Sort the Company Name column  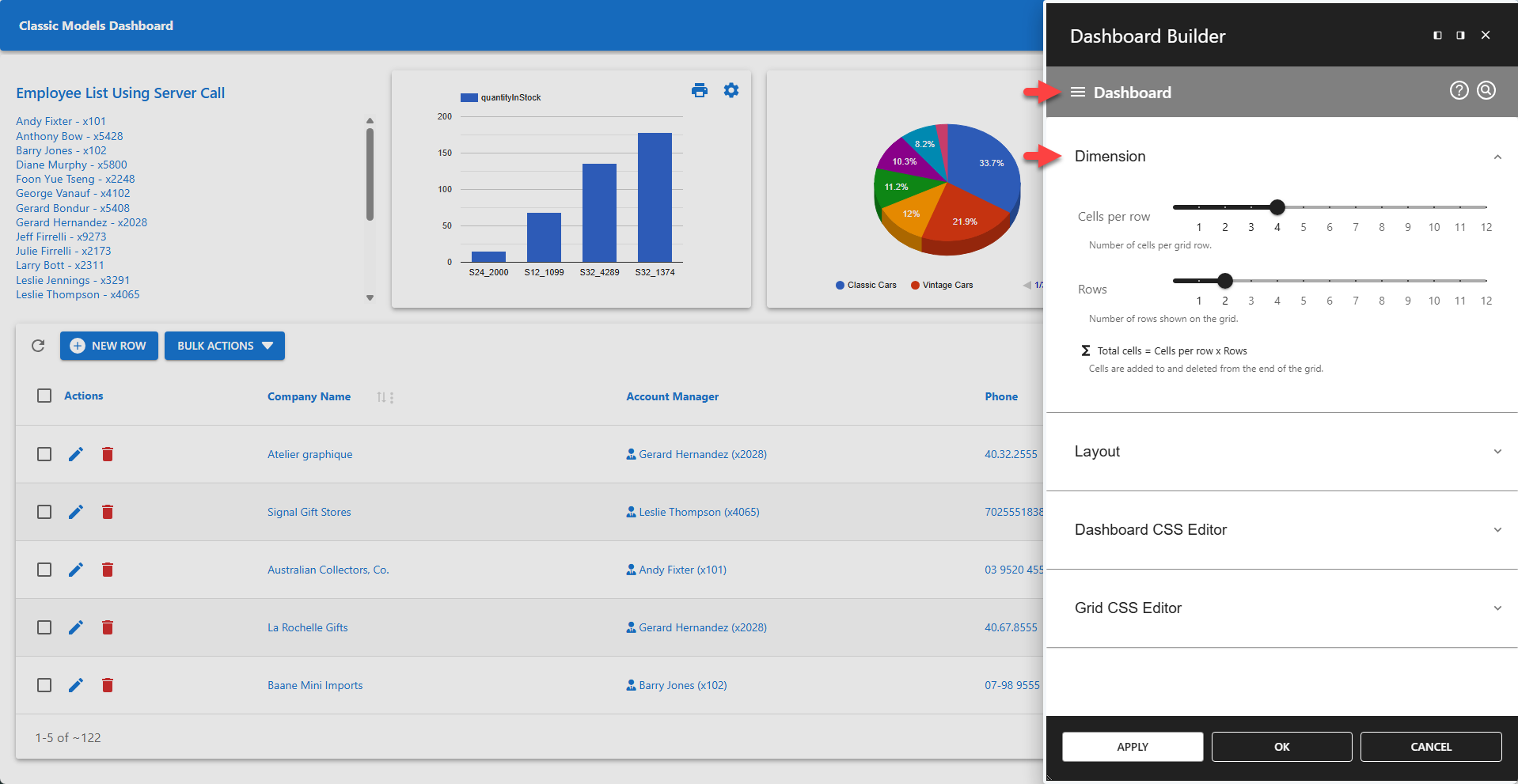point(381,397)
